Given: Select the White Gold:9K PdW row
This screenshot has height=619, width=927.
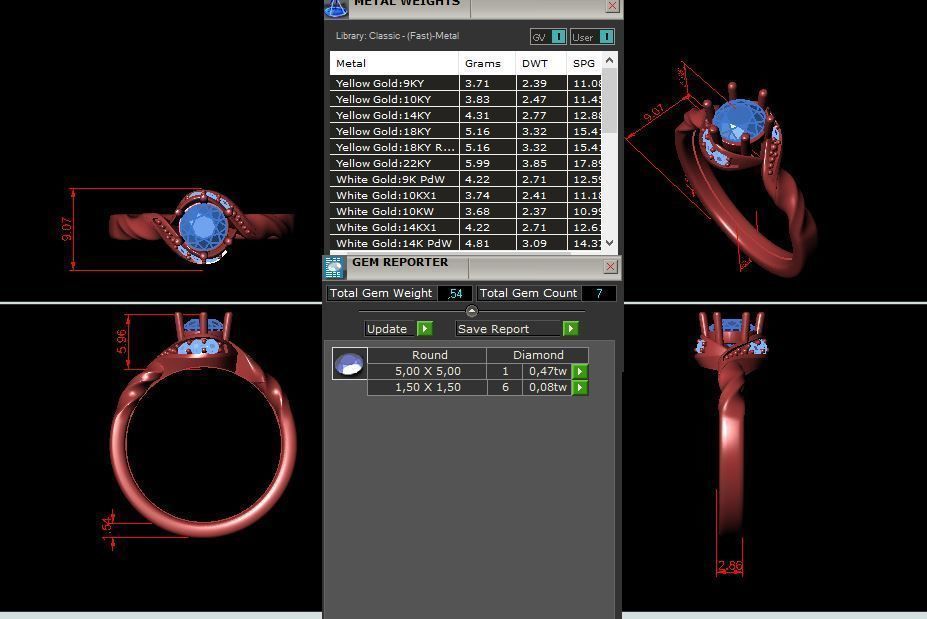Looking at the screenshot, I should pos(465,179).
